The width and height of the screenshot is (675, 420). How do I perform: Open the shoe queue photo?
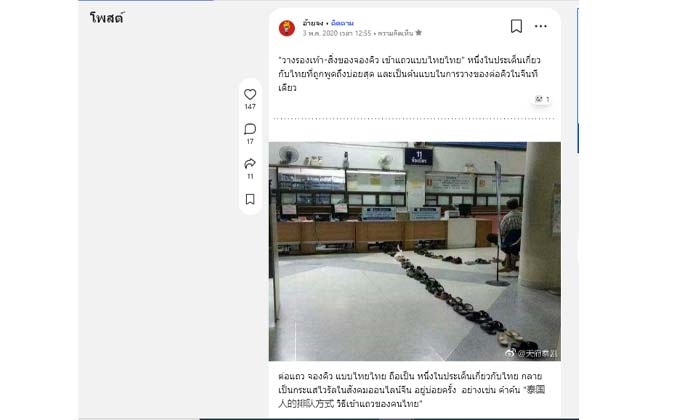(415, 251)
